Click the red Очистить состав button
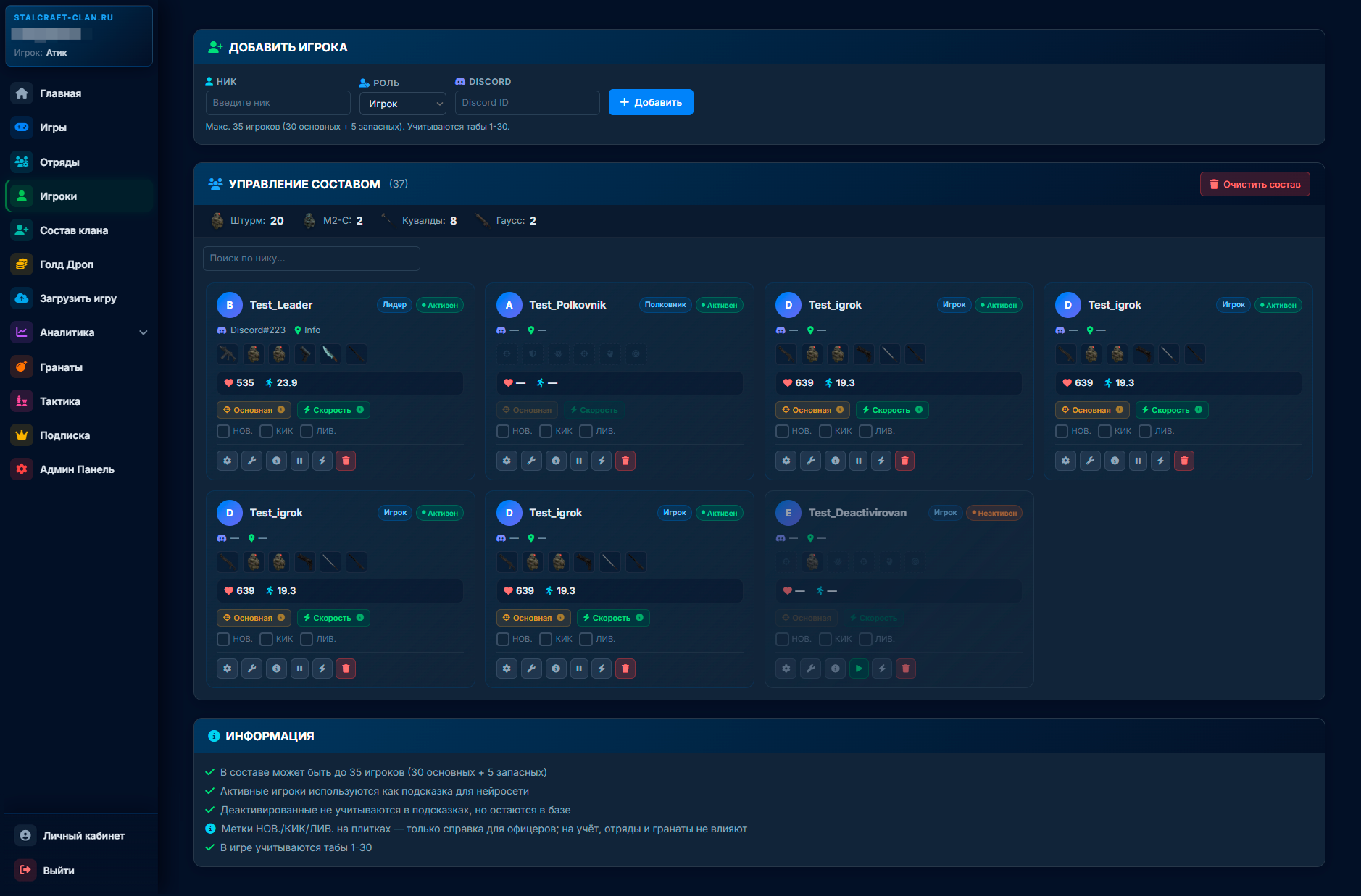 1255,184
